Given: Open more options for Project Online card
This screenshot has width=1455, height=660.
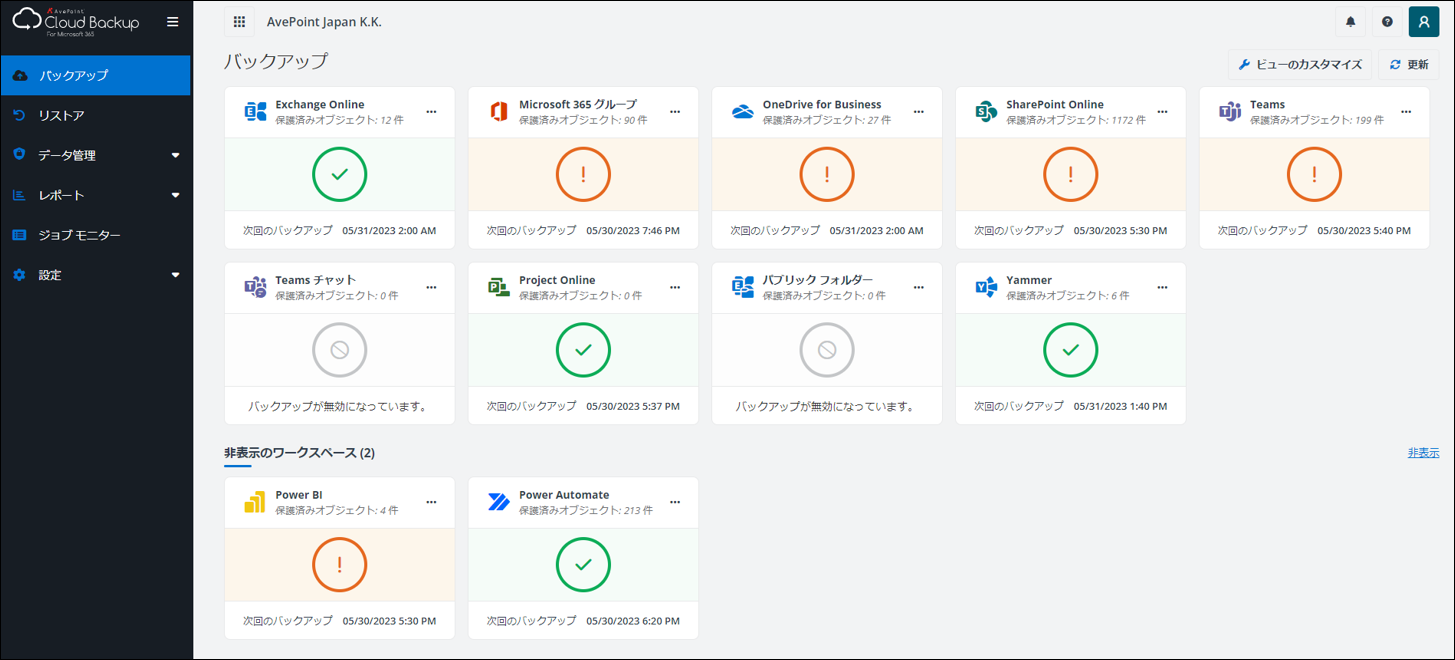Looking at the screenshot, I should tap(675, 288).
